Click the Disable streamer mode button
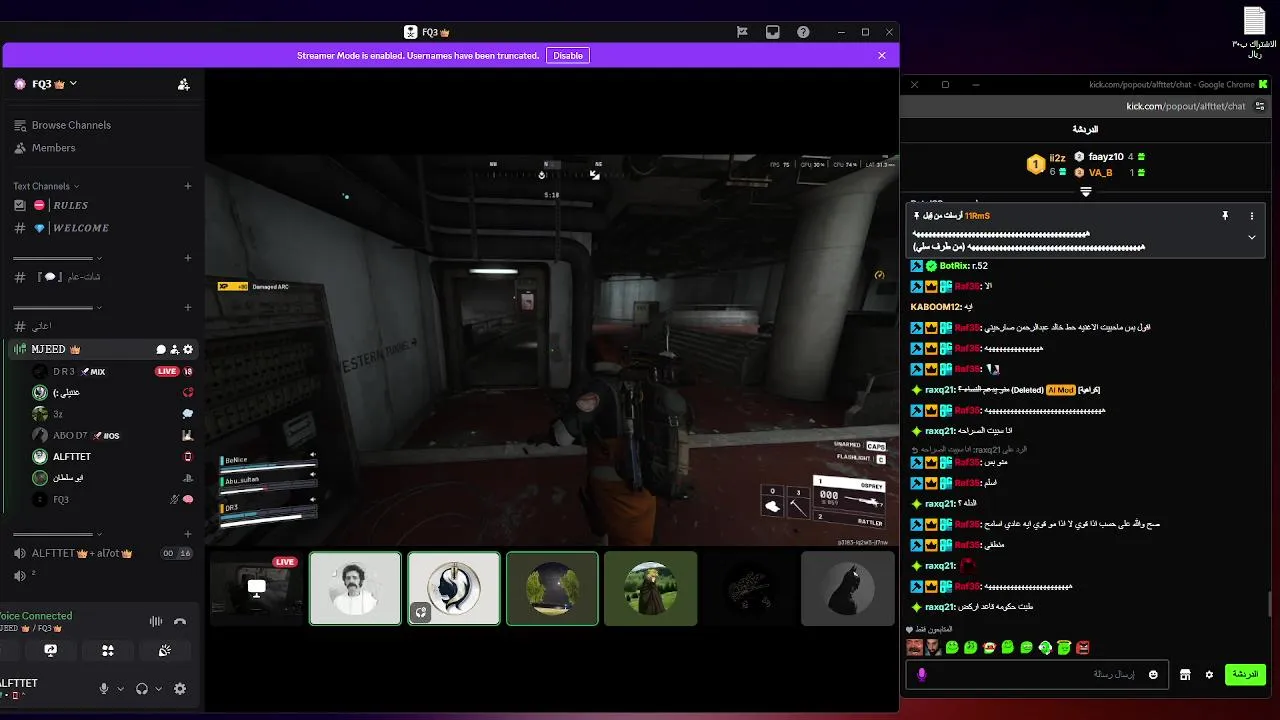The image size is (1280, 720). pos(568,56)
